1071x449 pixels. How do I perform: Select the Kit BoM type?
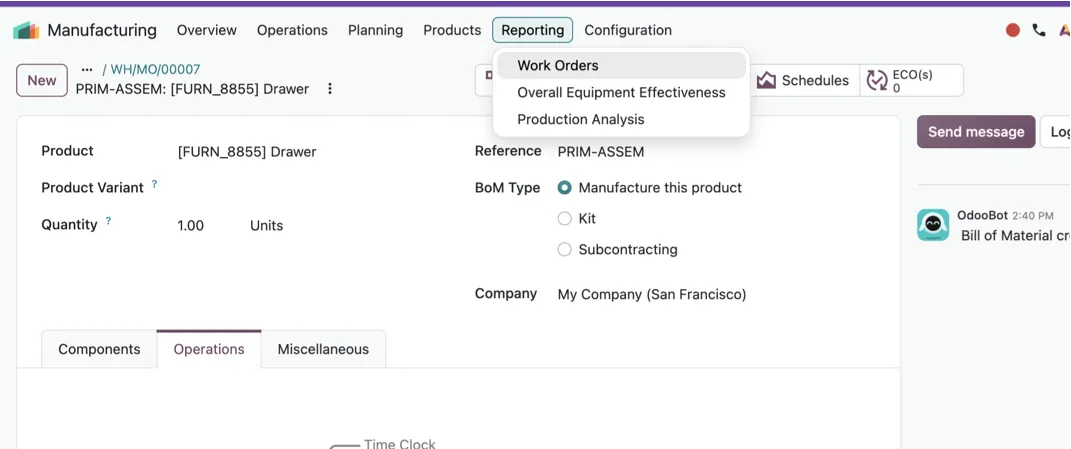[x=564, y=219]
